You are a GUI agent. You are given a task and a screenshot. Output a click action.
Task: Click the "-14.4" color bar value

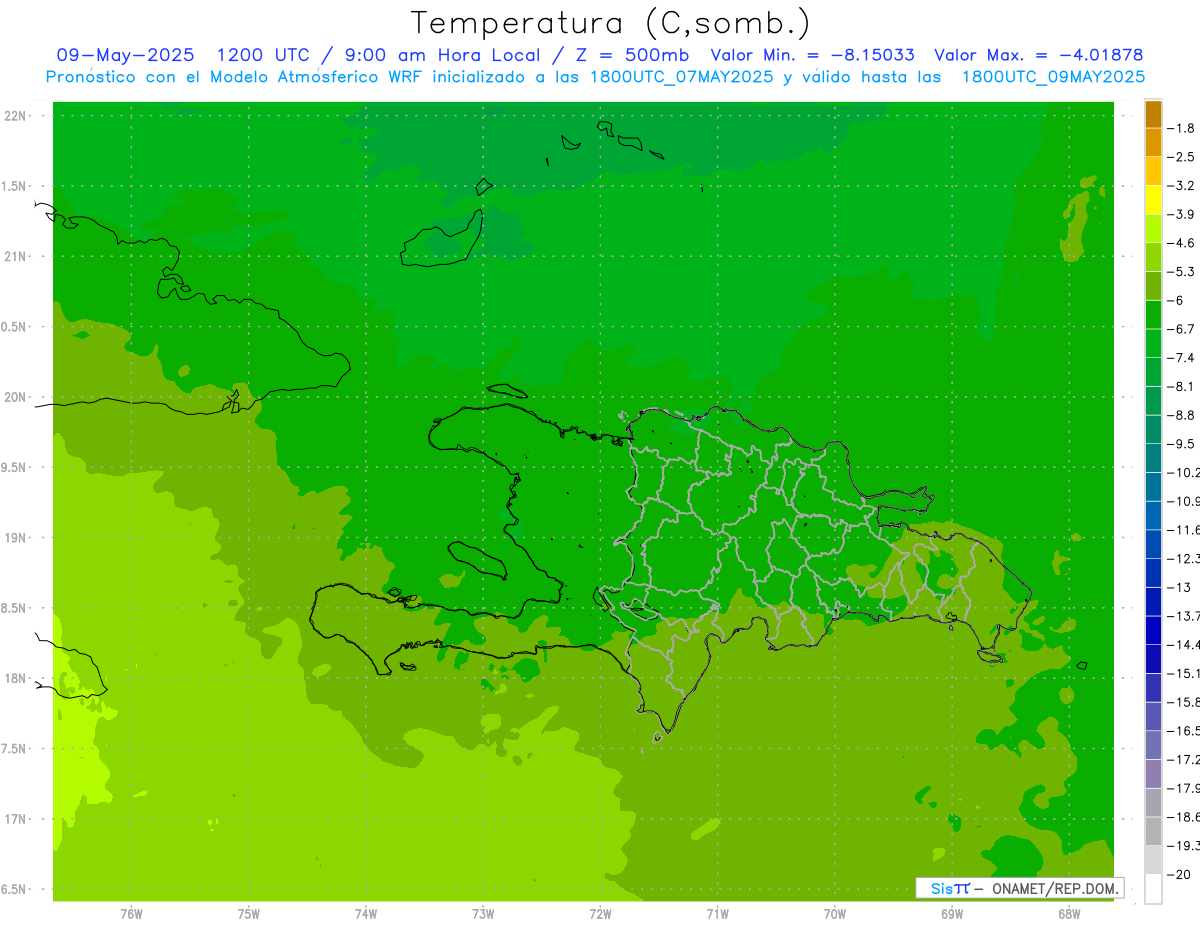click(1184, 645)
